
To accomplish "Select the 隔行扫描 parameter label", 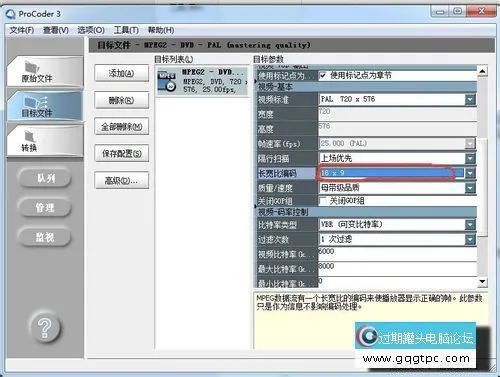I will (287, 158).
